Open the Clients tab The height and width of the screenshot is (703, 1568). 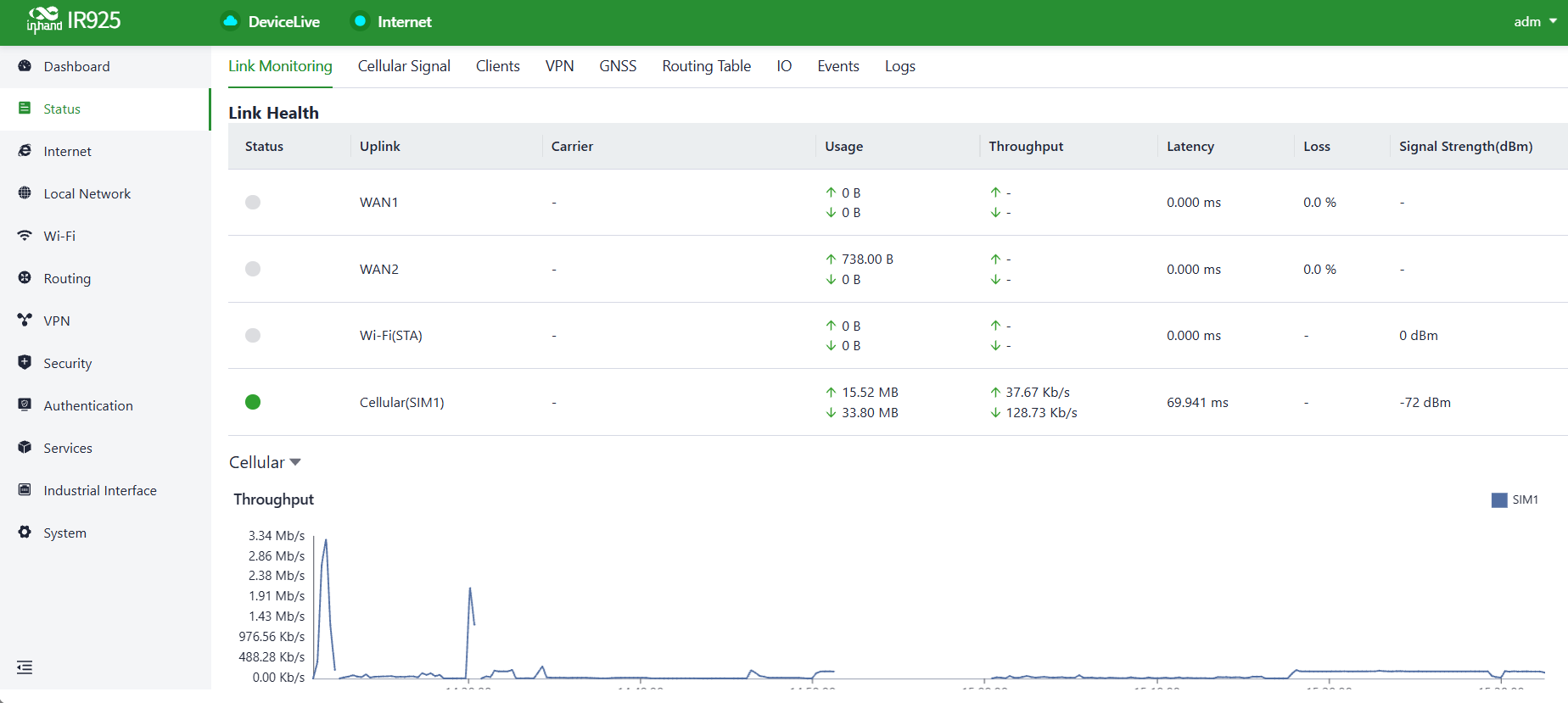tap(498, 66)
